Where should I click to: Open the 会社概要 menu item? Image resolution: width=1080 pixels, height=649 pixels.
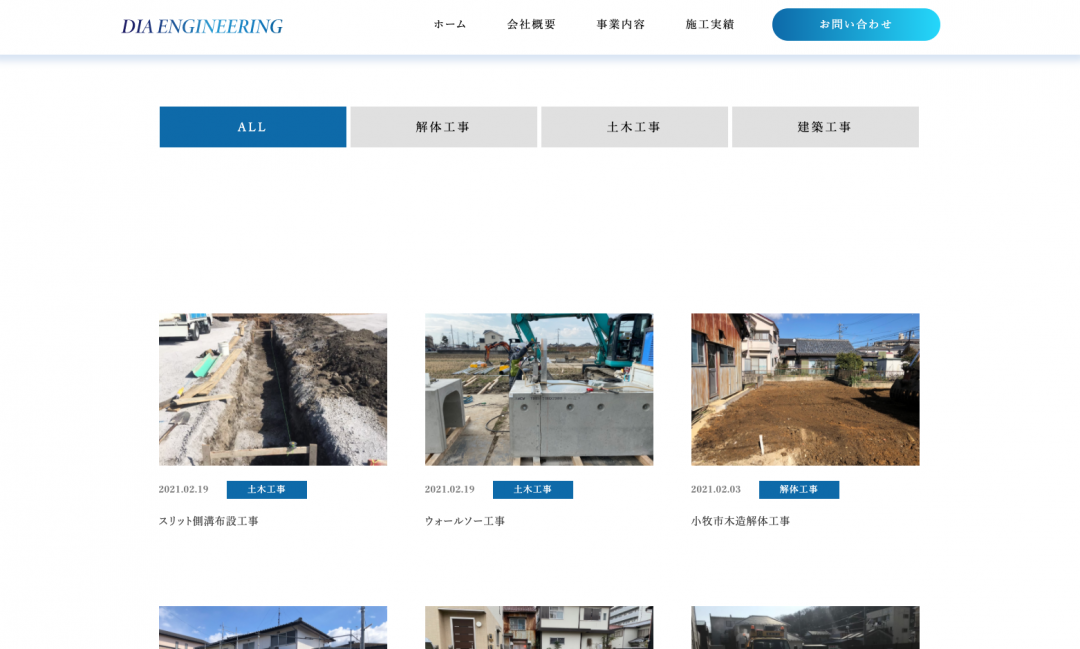(531, 24)
